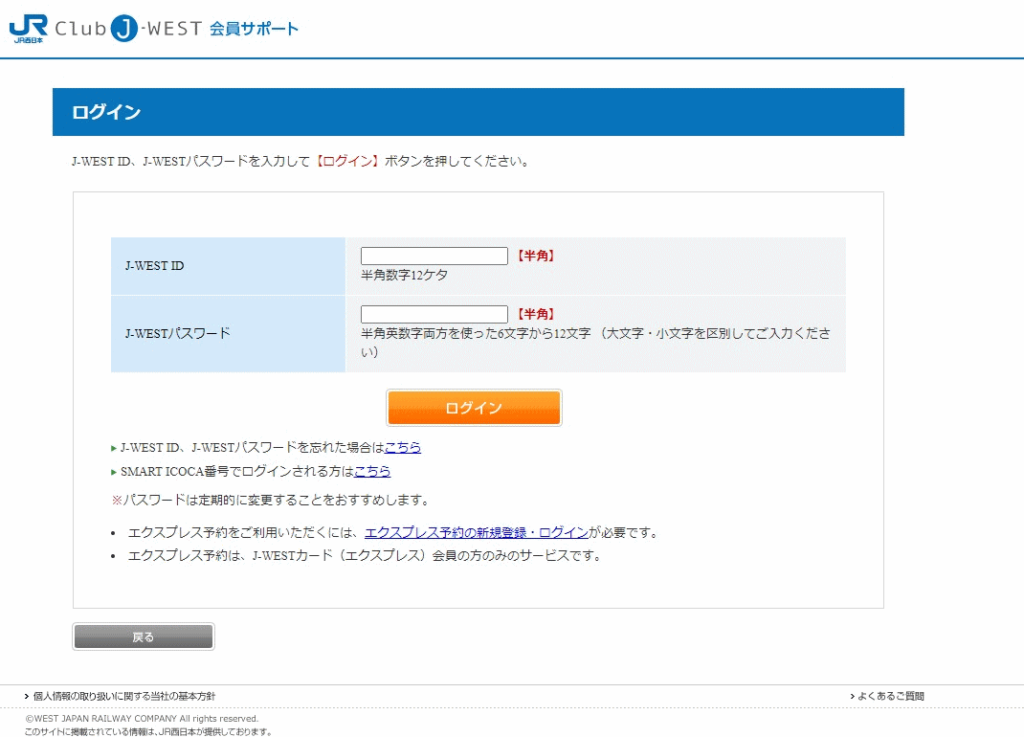This screenshot has height=737, width=1024.
Task: Click the 会員サポート header text
Action: point(254,29)
